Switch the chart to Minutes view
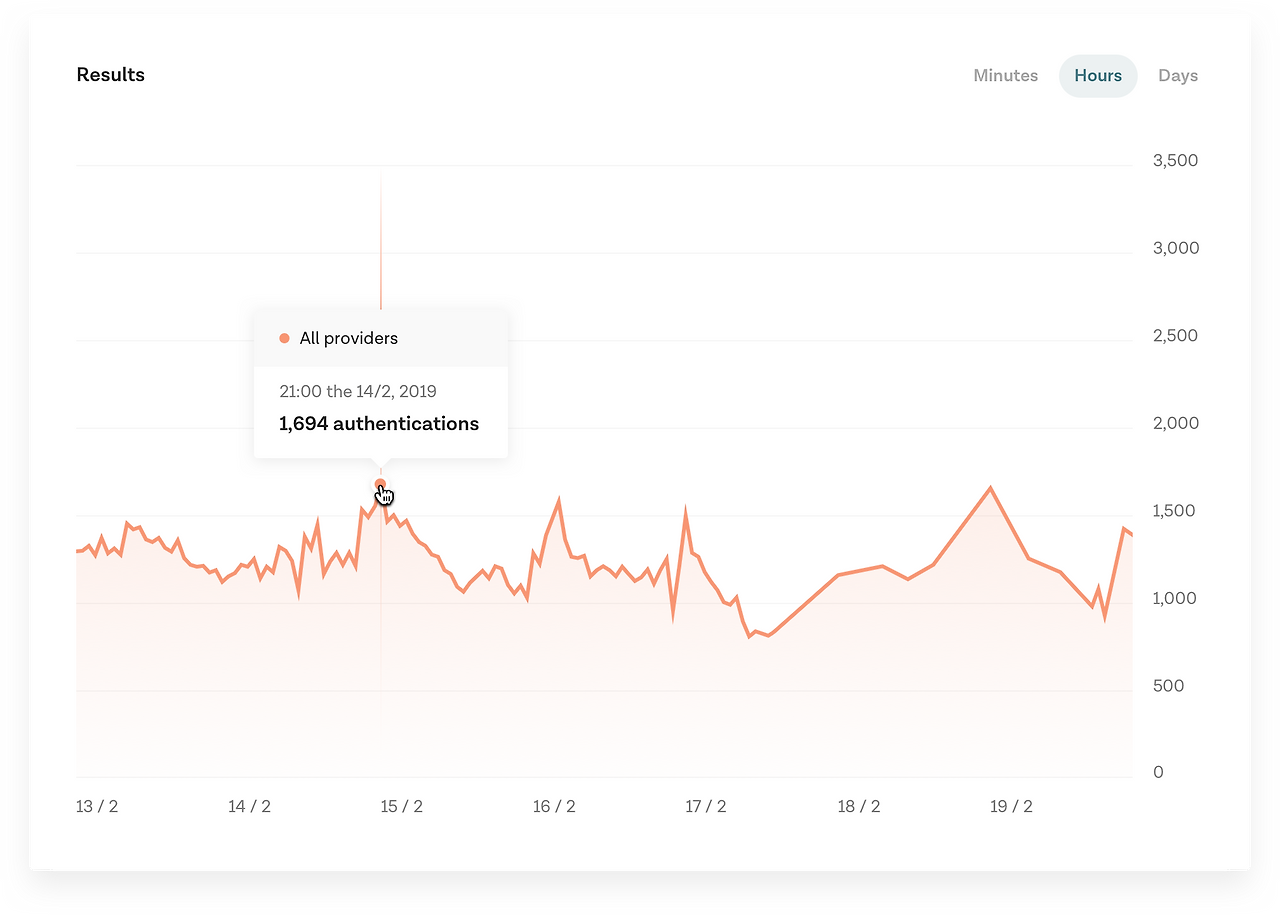Screen dimensions: 1280x915 click(x=1005, y=76)
